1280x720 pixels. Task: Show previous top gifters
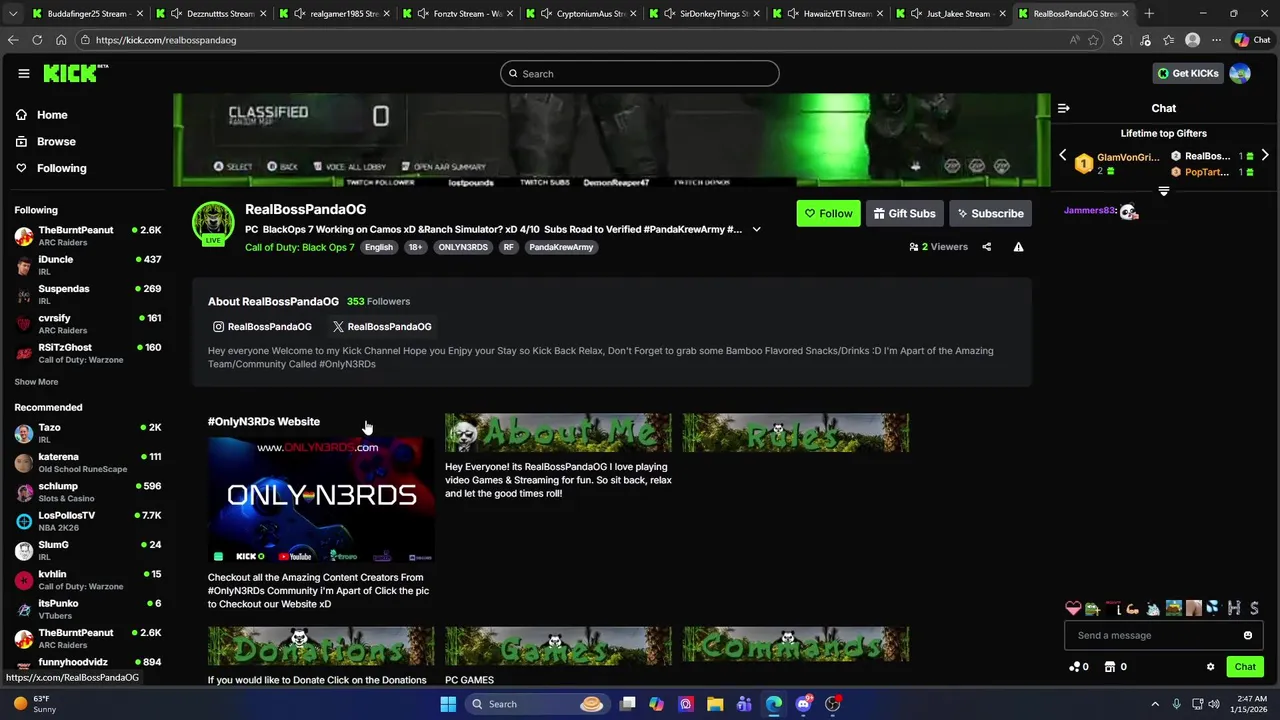click(x=1063, y=156)
